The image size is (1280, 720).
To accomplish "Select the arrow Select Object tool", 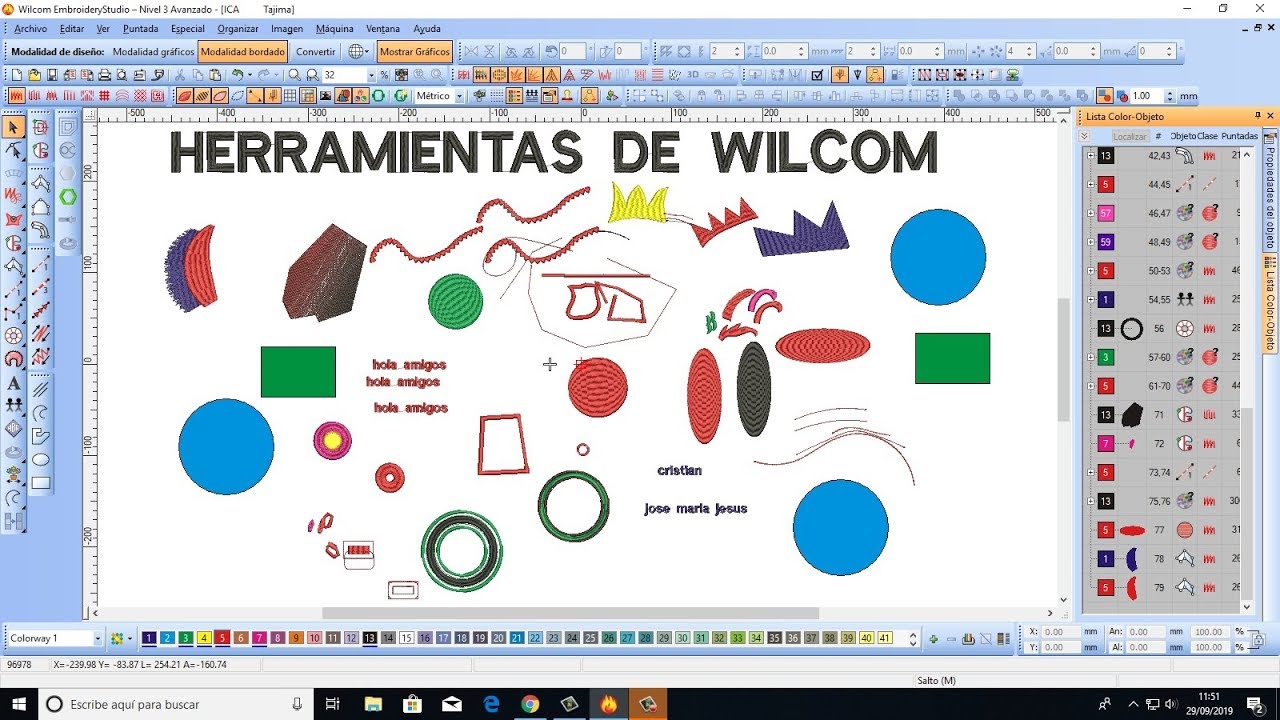I will 13,127.
